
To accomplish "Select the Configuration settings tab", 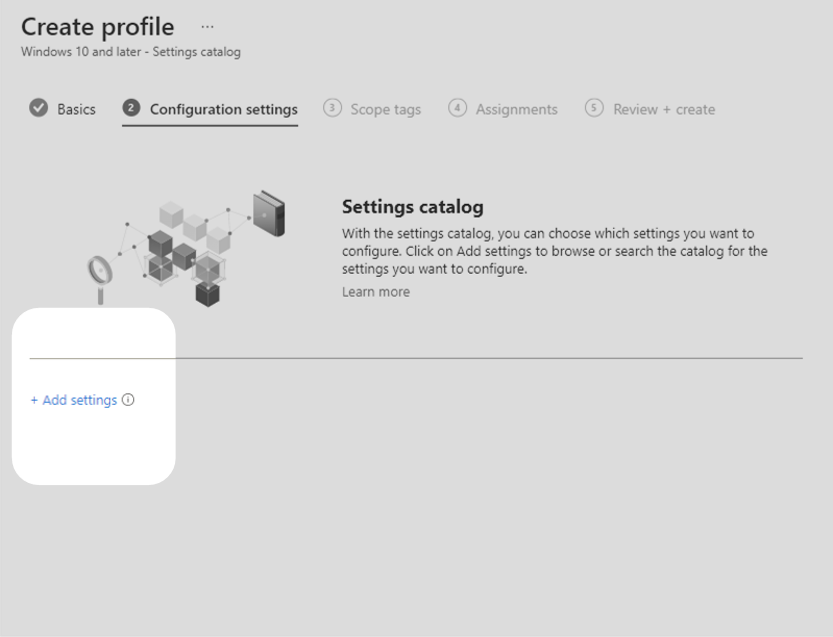I will tap(223, 109).
